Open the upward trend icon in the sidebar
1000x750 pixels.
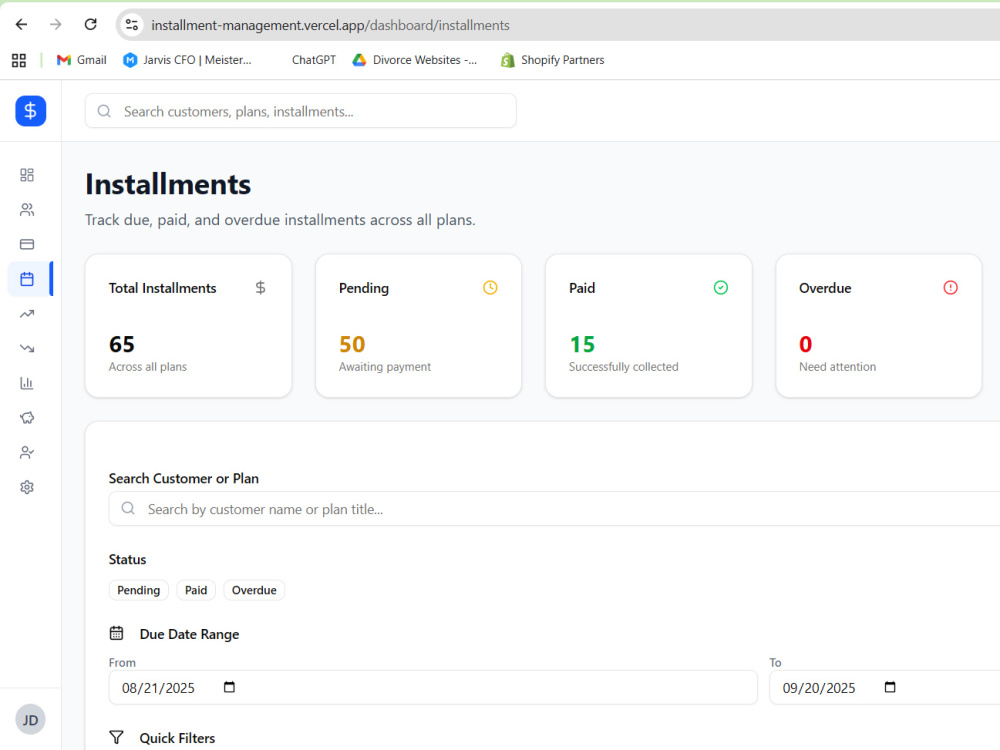click(27, 314)
